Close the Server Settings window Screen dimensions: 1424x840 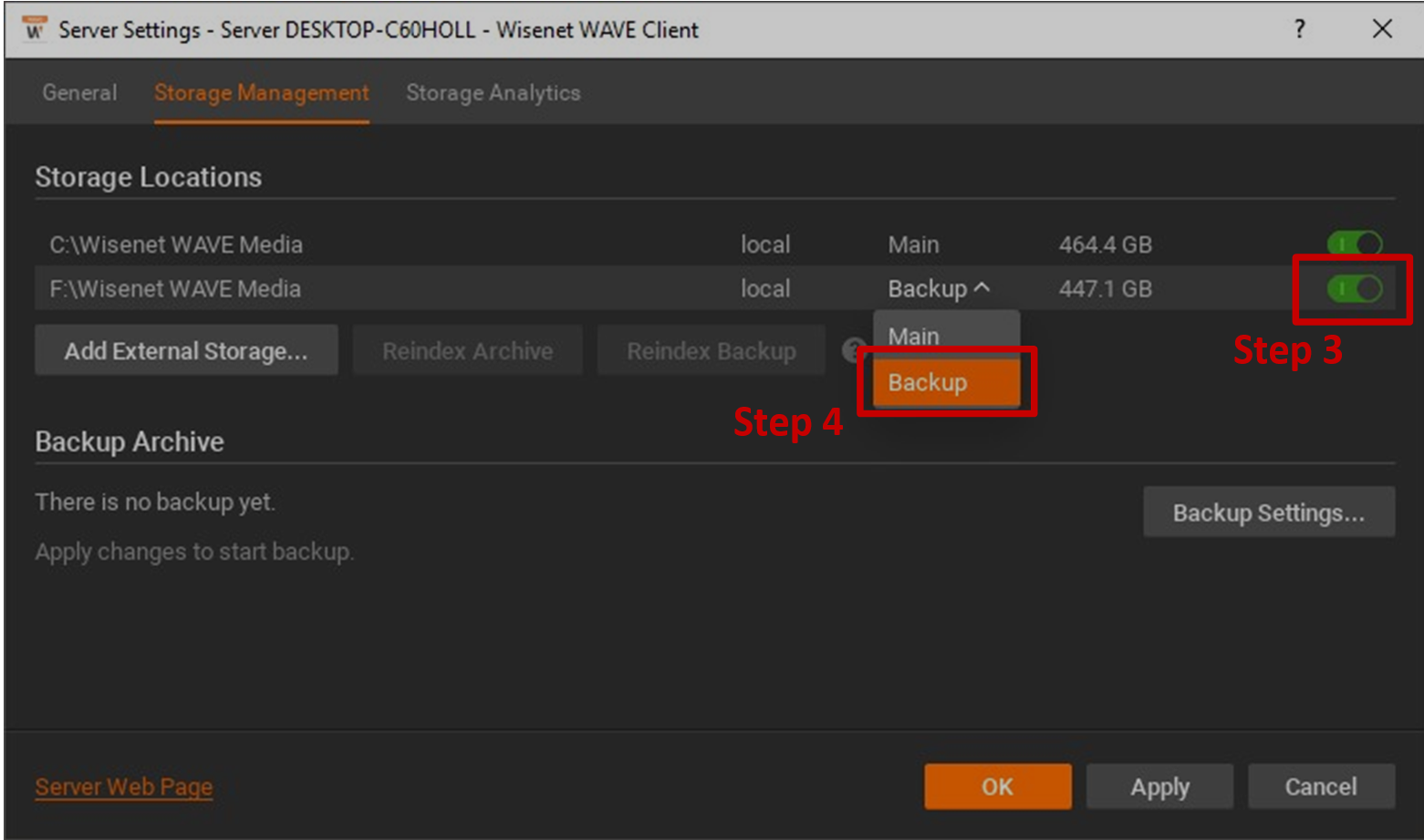(x=1382, y=29)
